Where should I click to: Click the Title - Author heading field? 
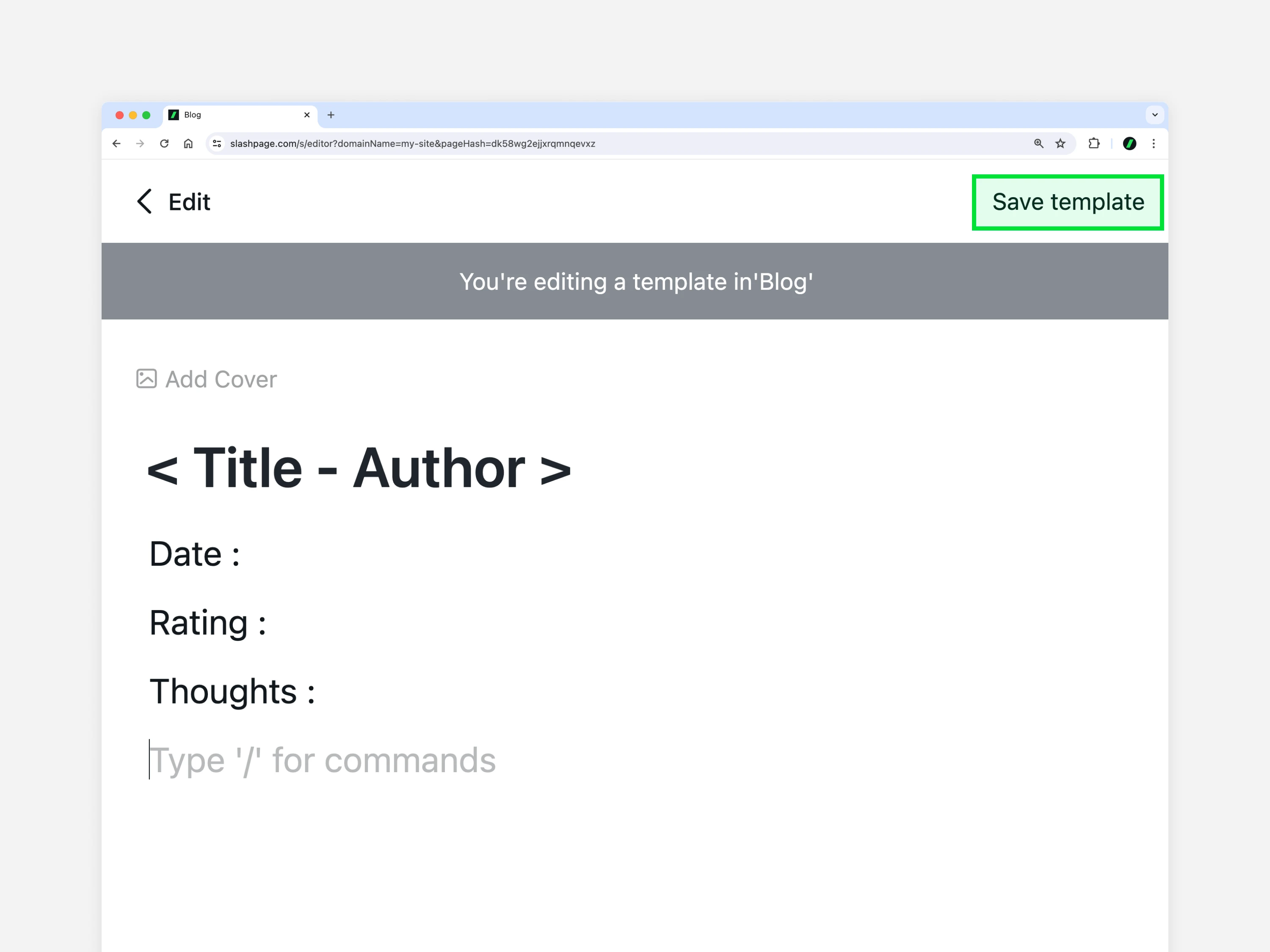[x=359, y=468]
